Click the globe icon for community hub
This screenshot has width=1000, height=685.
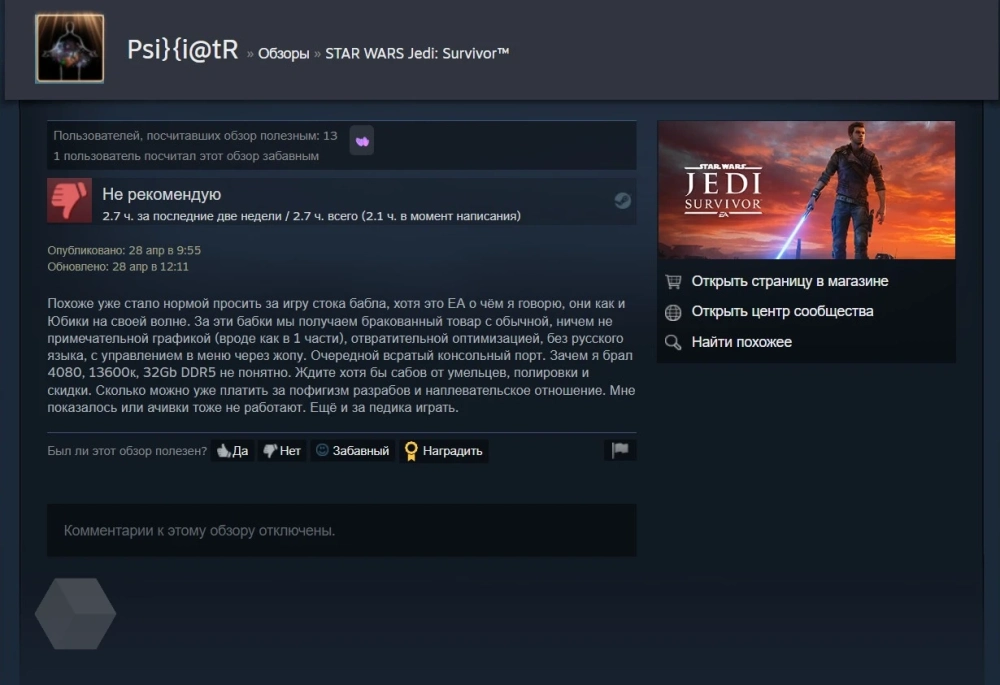click(x=673, y=312)
